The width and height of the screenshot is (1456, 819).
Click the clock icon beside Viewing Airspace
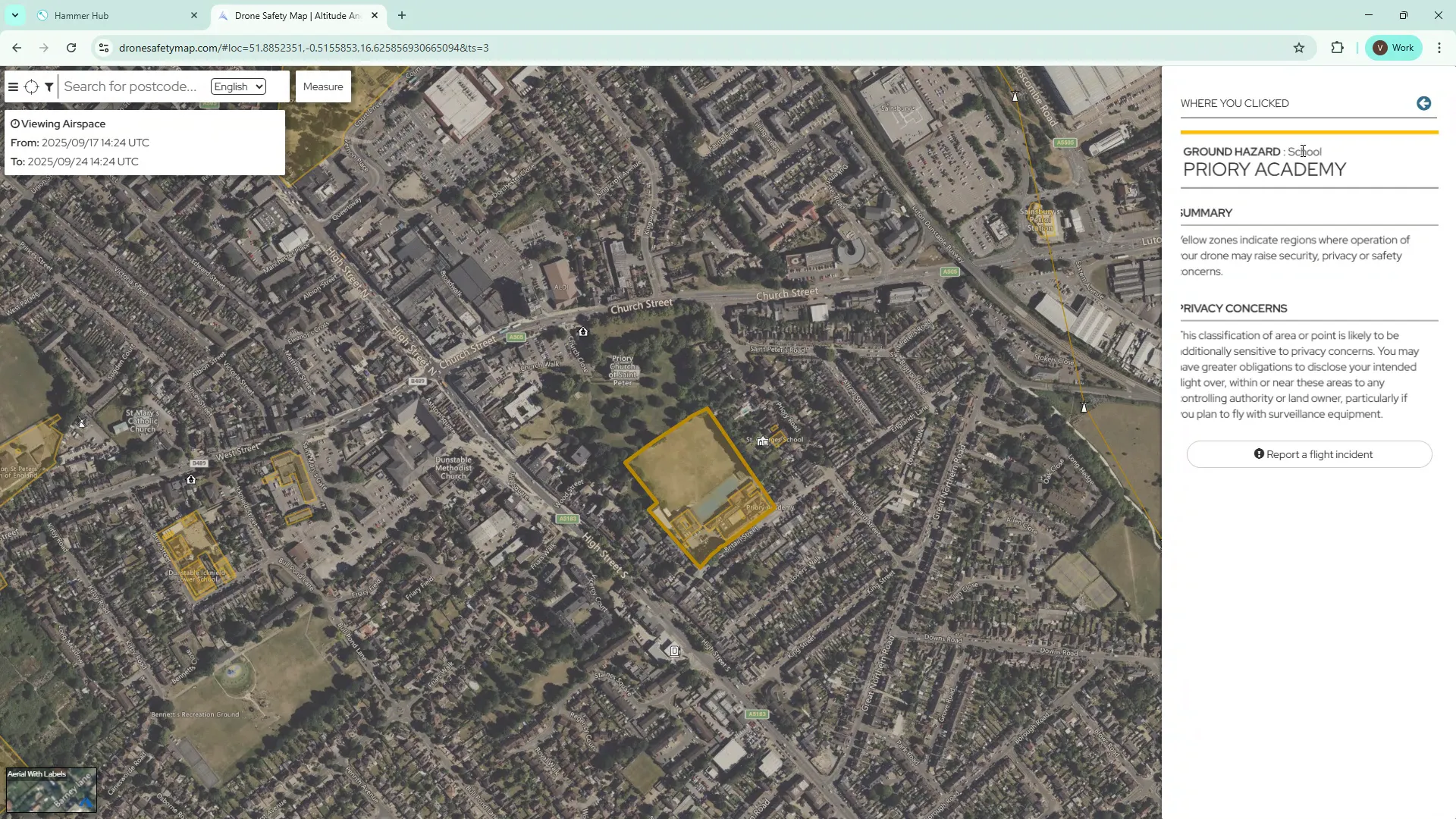[x=14, y=124]
